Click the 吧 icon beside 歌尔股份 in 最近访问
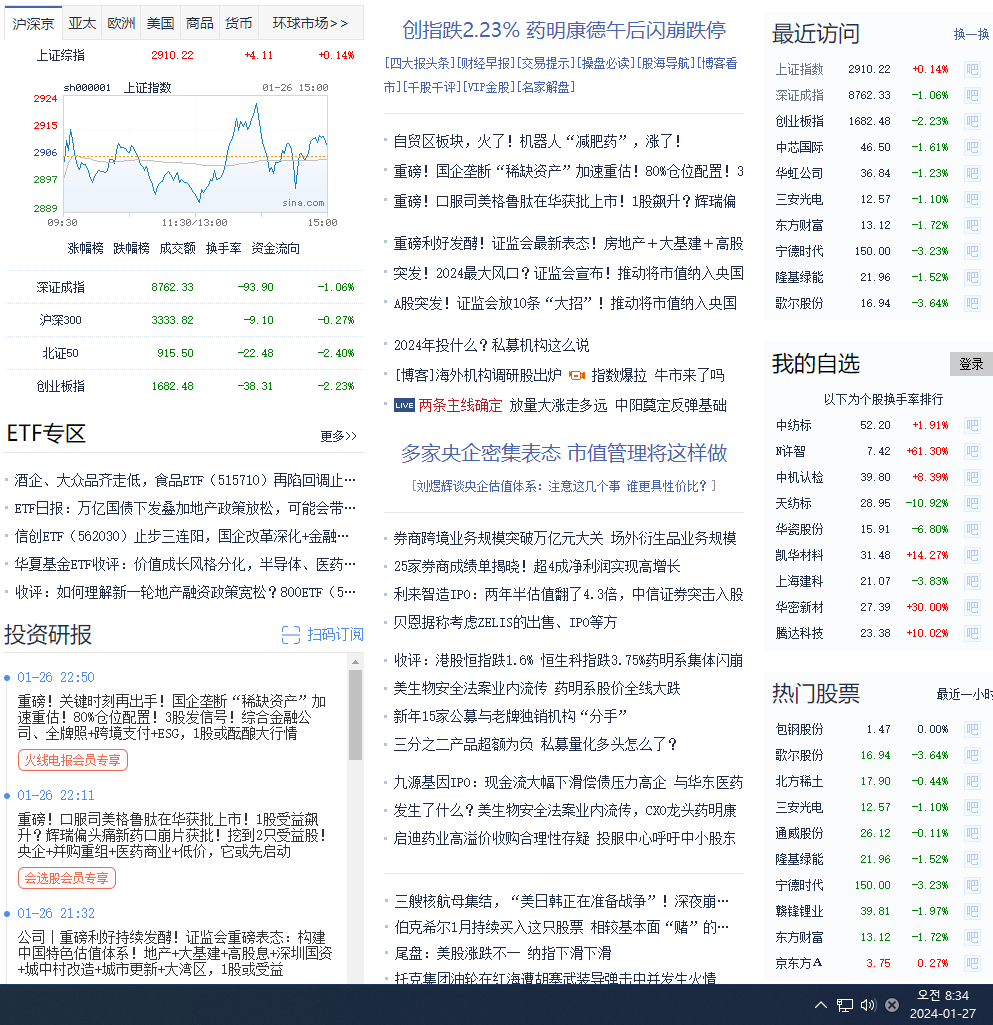This screenshot has height=1025, width=993. [972, 303]
